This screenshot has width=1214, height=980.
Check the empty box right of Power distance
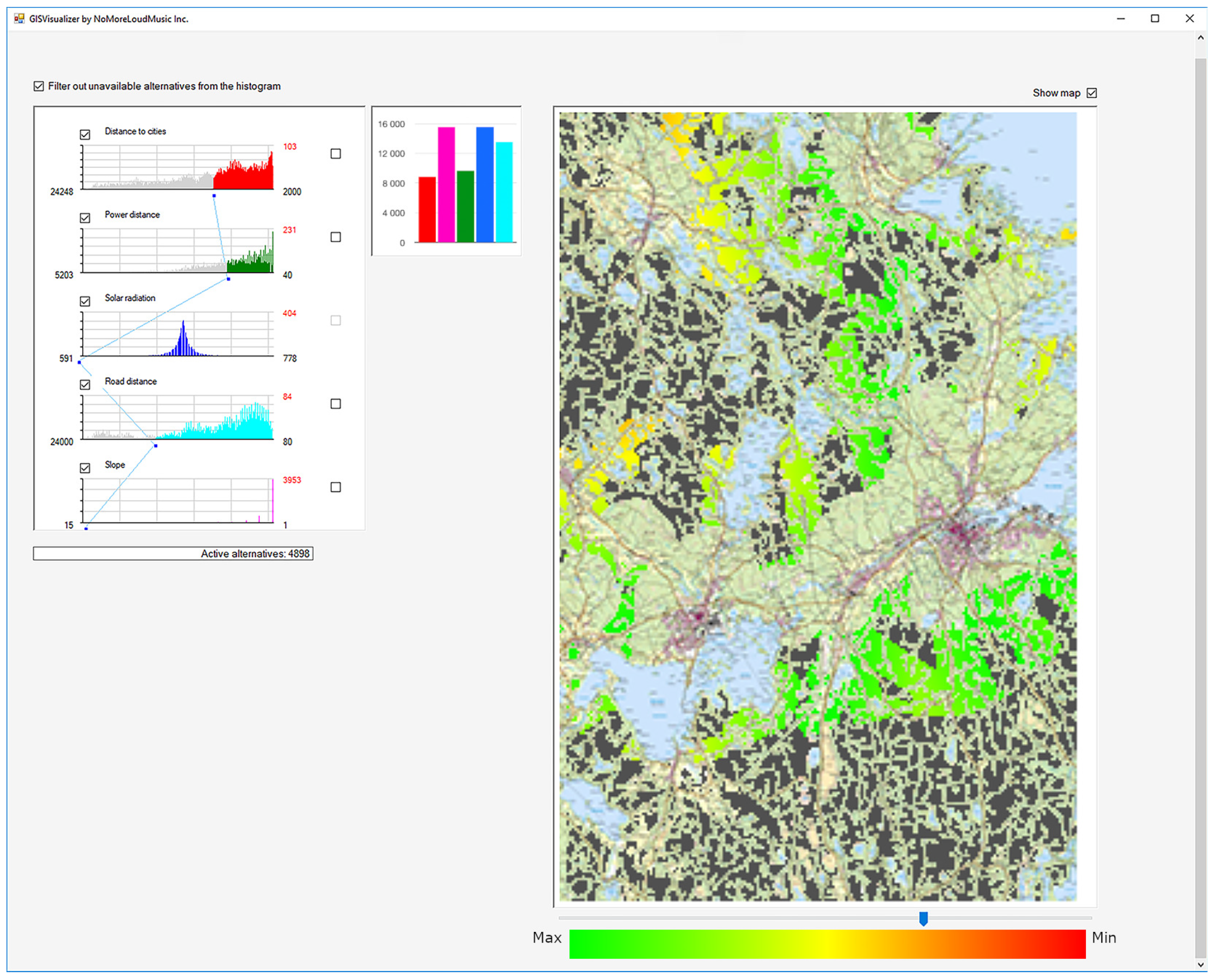336,237
